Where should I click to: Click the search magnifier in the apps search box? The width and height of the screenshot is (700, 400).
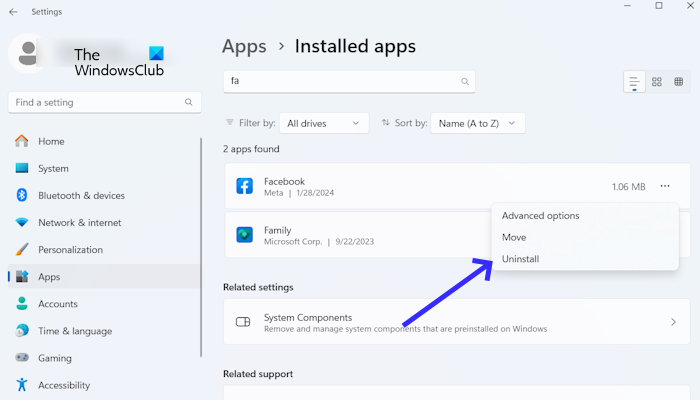click(x=464, y=82)
